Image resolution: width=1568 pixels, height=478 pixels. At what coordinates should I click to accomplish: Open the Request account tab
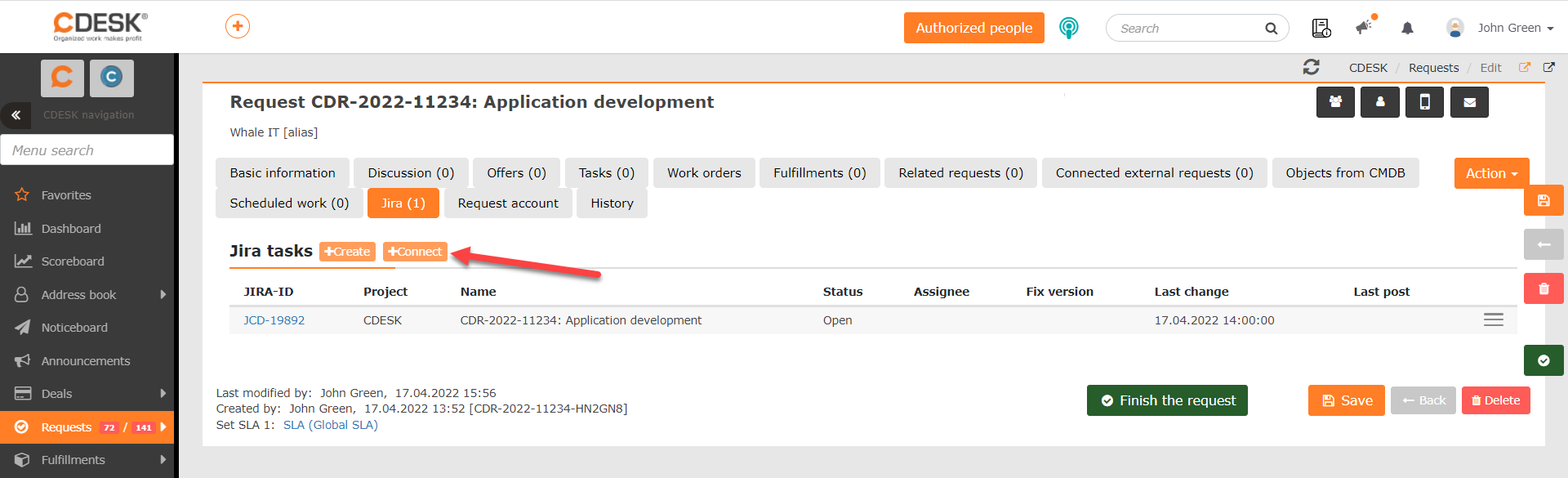508,203
